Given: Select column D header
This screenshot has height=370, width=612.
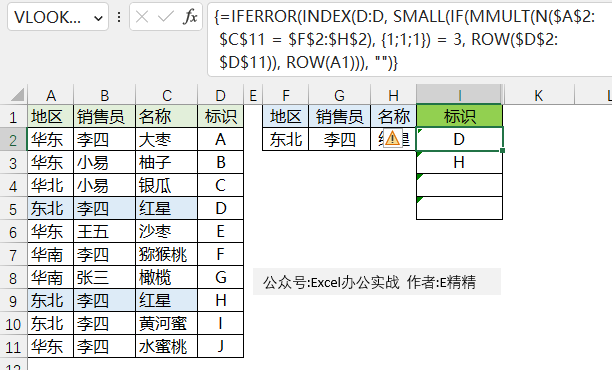Looking at the screenshot, I should click(x=221, y=96).
